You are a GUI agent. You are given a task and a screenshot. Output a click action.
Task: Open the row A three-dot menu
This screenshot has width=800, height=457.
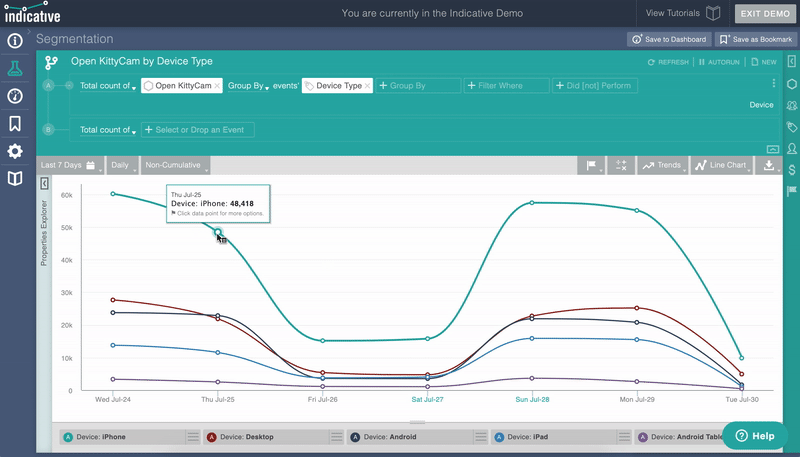773,83
